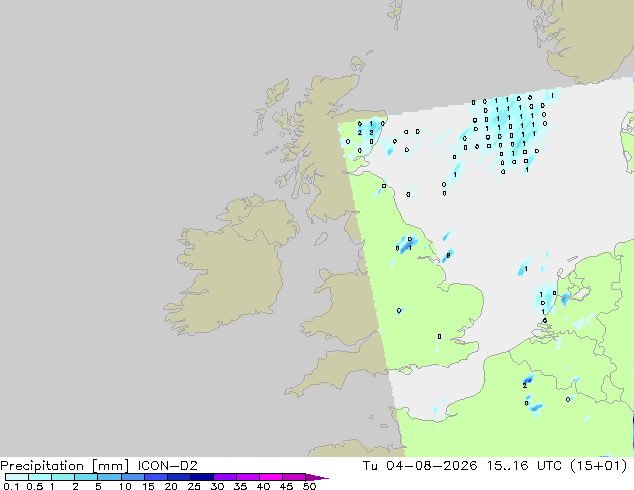Click the 1 mm marker off the Dutch coast

point(526,268)
